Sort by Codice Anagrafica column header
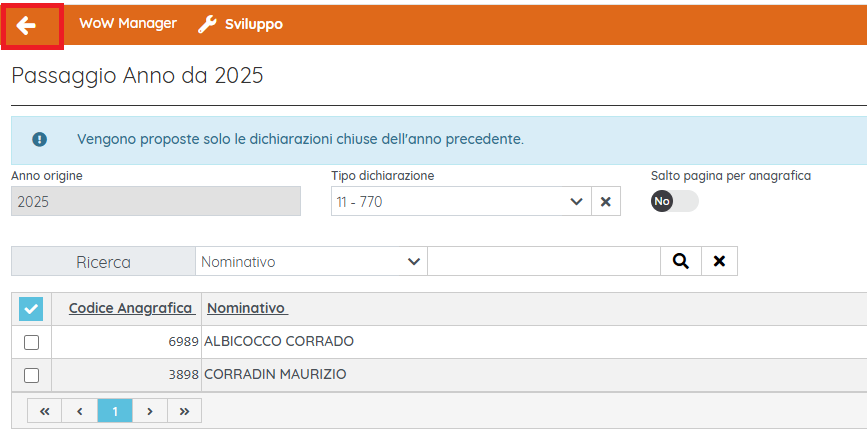 pyautogui.click(x=130, y=308)
